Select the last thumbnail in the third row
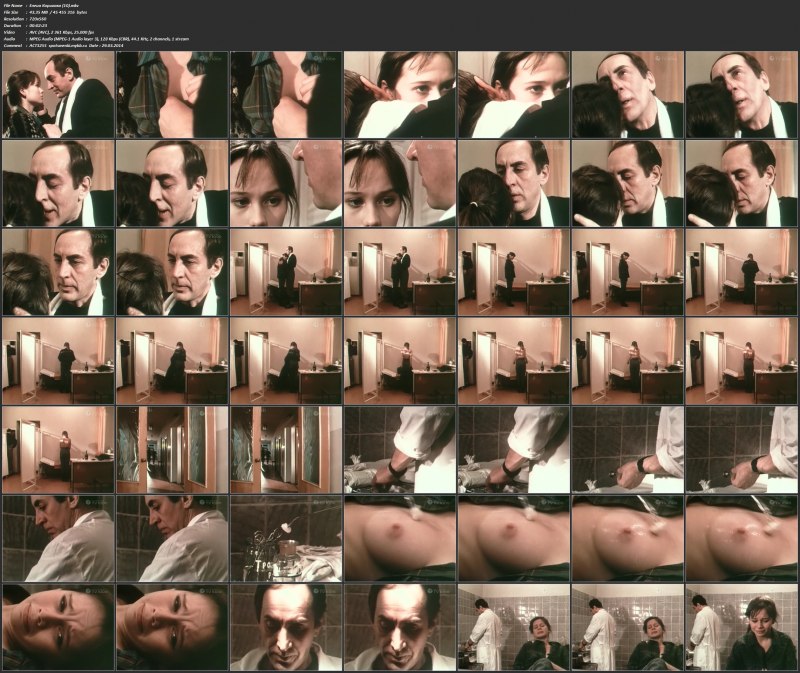800x673 pixels. (741, 271)
